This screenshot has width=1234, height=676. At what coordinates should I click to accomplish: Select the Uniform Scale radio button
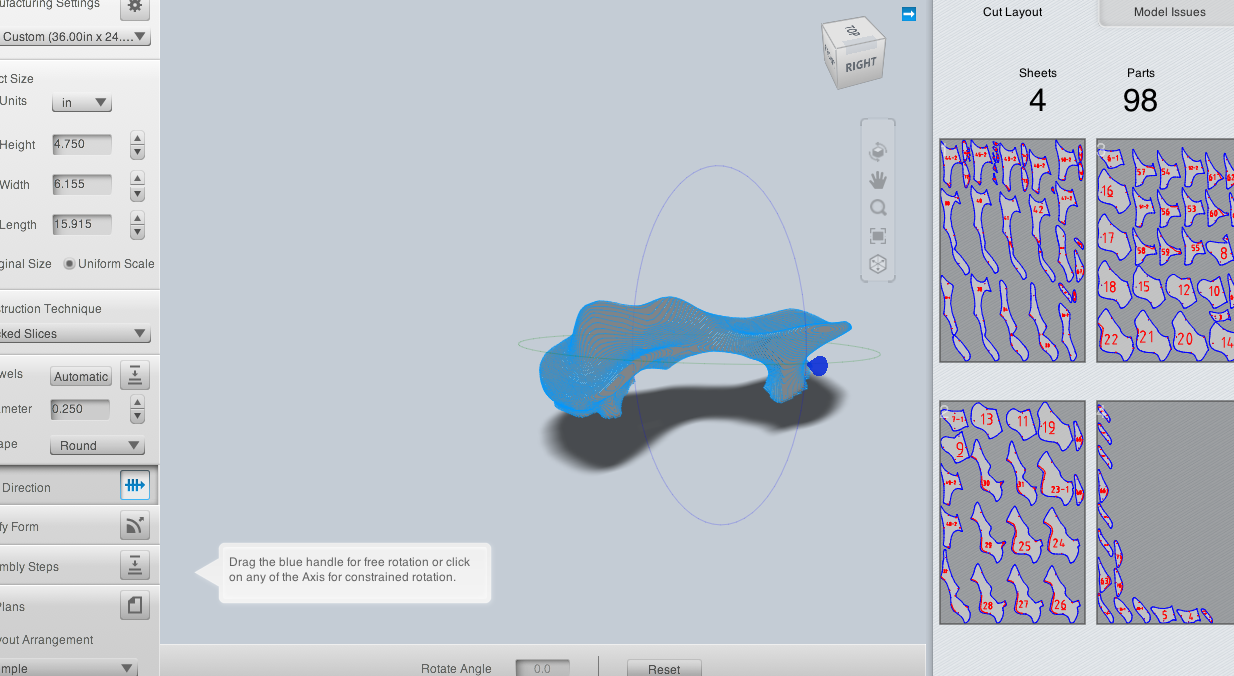click(69, 264)
